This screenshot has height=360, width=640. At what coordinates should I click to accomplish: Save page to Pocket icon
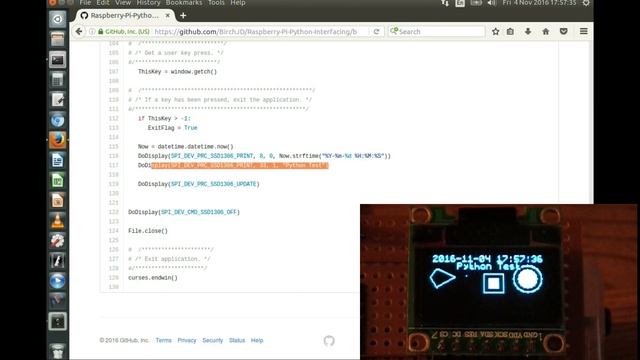pyautogui.click(x=564, y=31)
